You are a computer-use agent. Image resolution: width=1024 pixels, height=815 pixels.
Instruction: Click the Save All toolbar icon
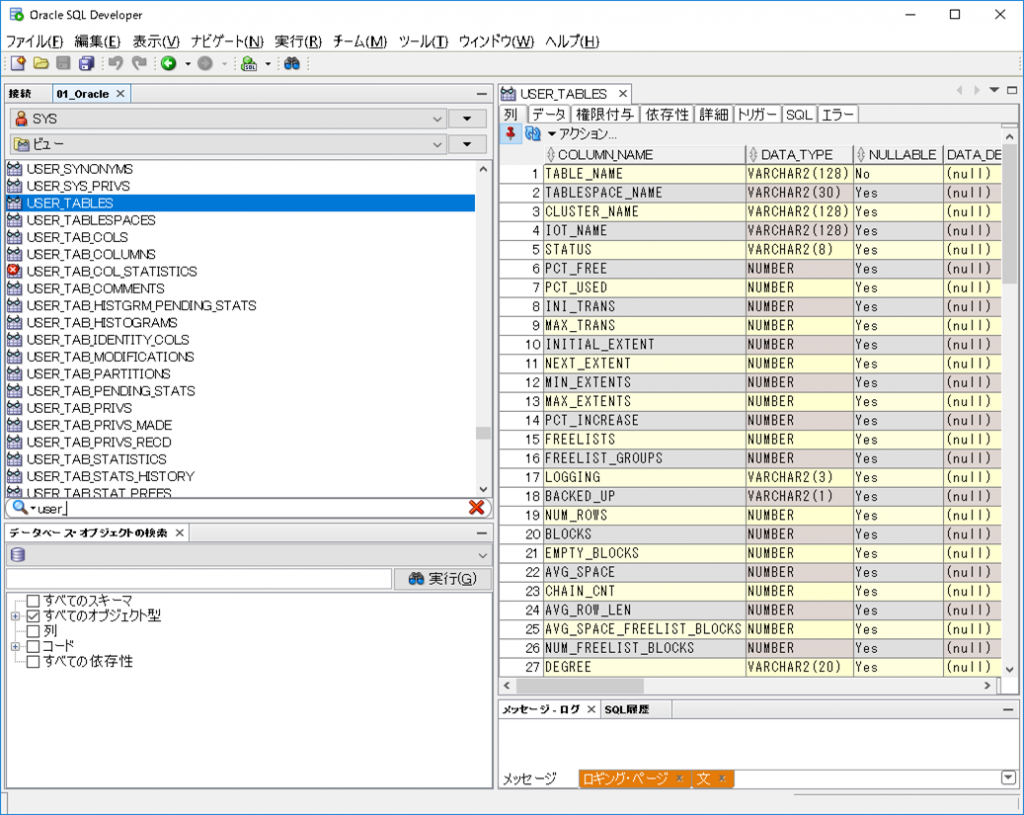point(86,63)
